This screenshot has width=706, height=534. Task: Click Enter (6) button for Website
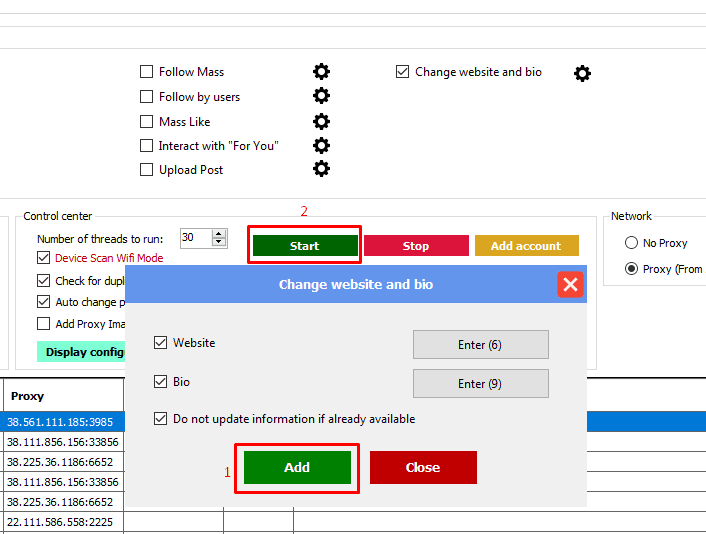tap(480, 344)
